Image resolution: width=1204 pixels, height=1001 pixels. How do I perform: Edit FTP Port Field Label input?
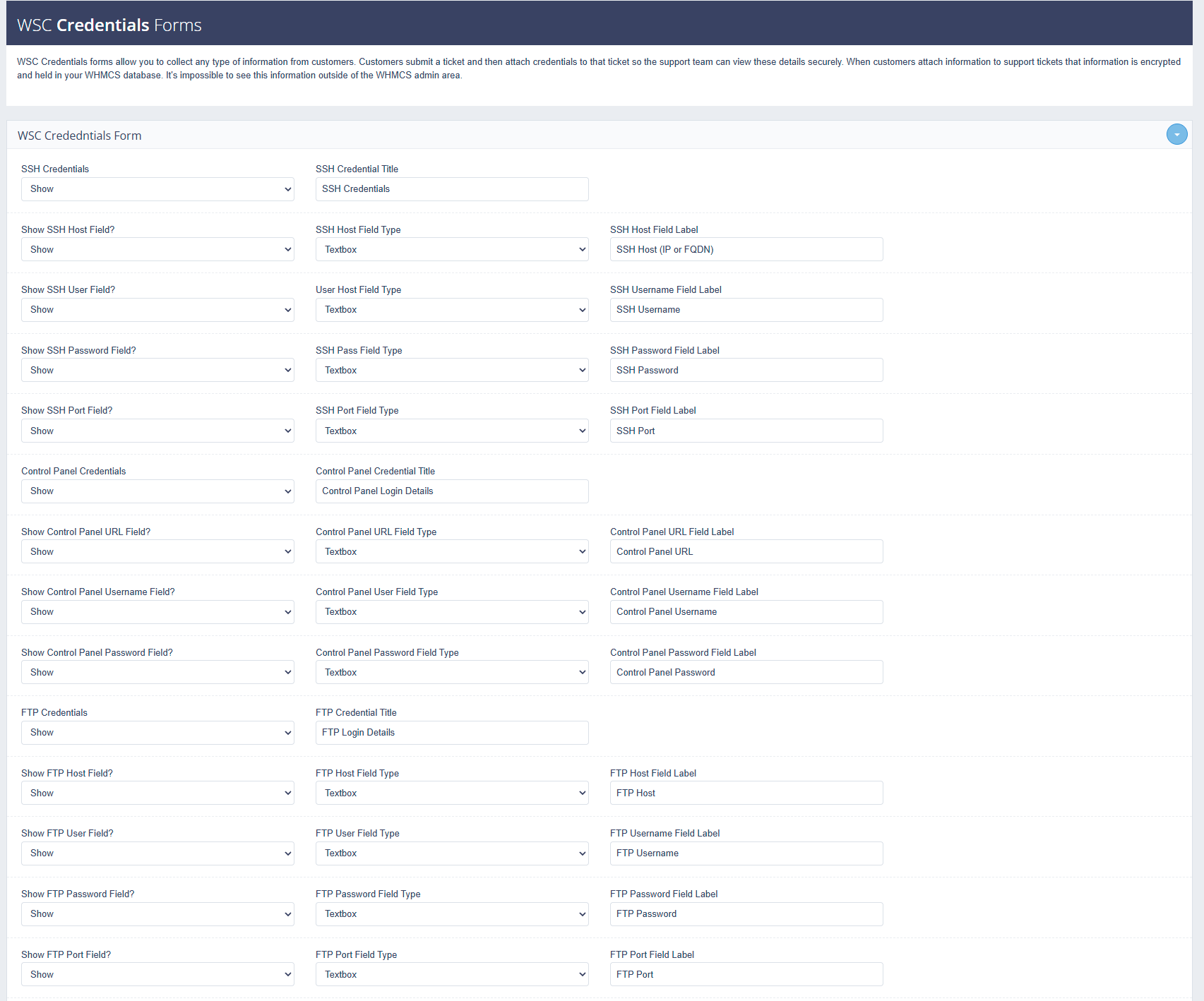[x=746, y=974]
